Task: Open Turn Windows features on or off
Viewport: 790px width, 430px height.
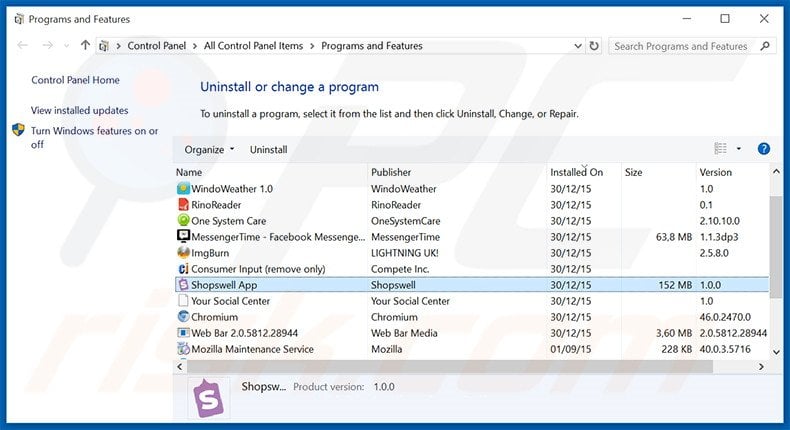Action: pos(94,137)
